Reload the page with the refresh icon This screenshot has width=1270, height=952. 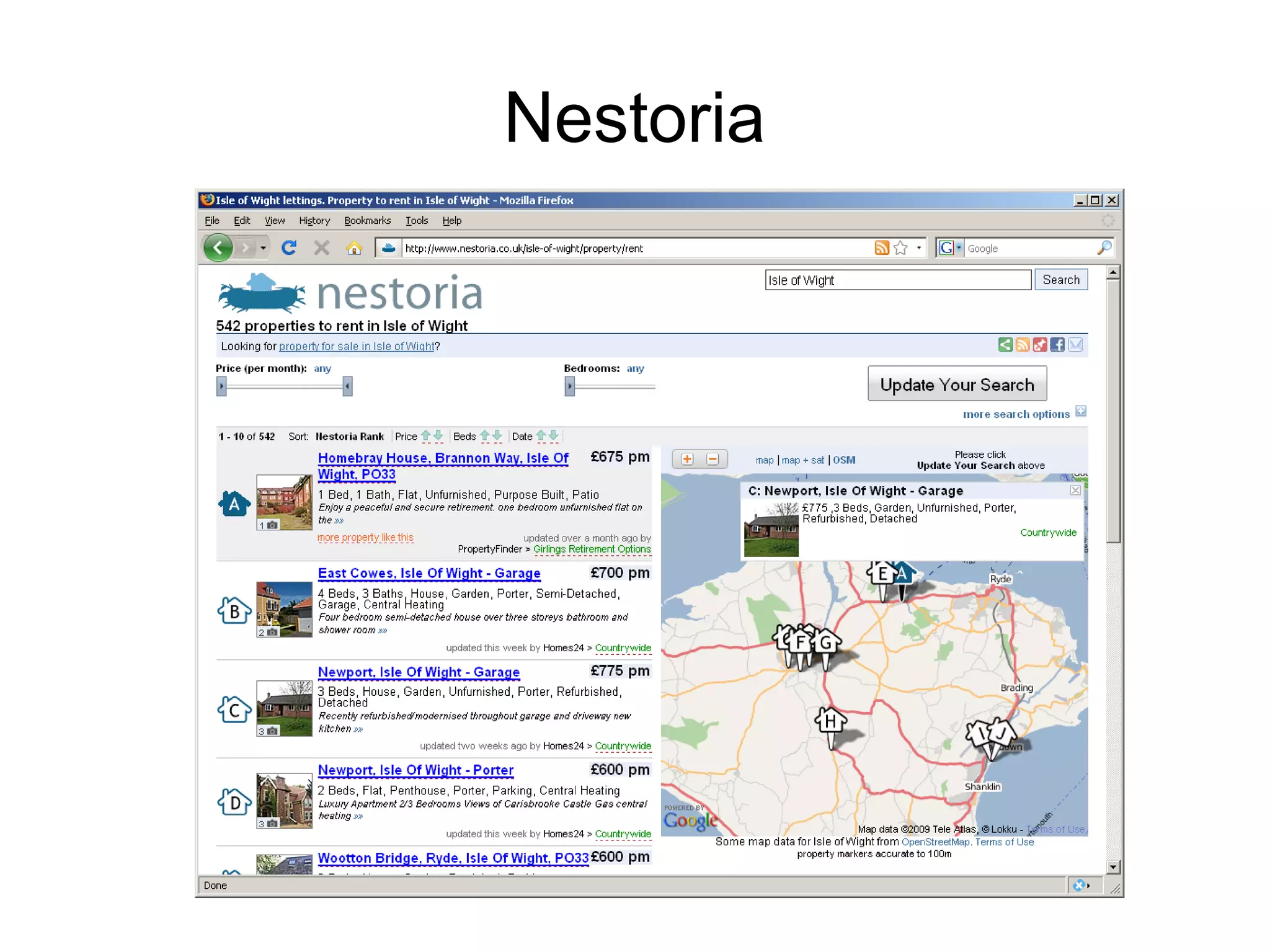pyautogui.click(x=289, y=248)
